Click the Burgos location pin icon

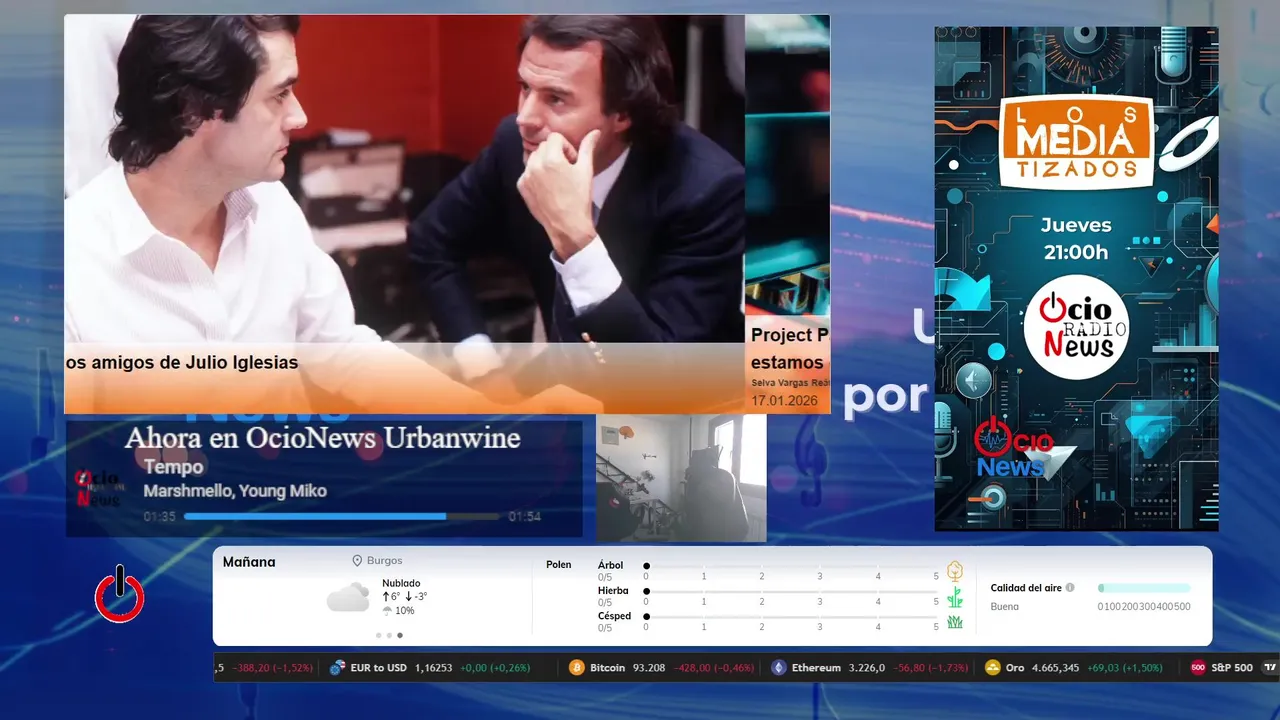(357, 561)
